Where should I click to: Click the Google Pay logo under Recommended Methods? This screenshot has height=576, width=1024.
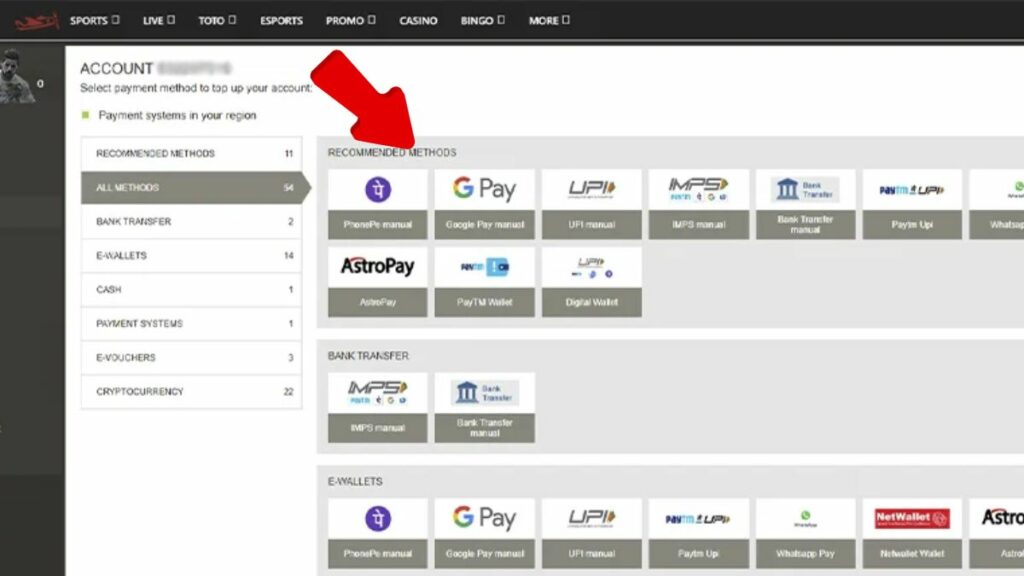[484, 189]
